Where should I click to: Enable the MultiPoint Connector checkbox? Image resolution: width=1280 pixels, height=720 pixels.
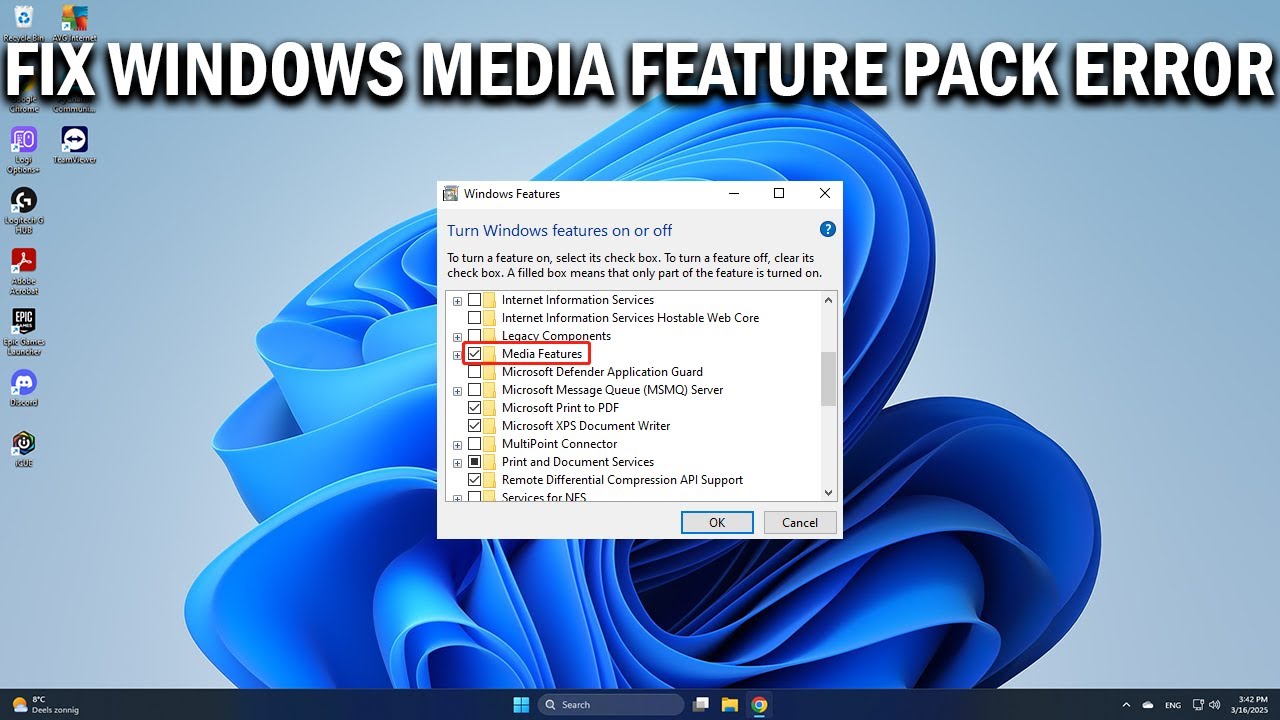[474, 444]
